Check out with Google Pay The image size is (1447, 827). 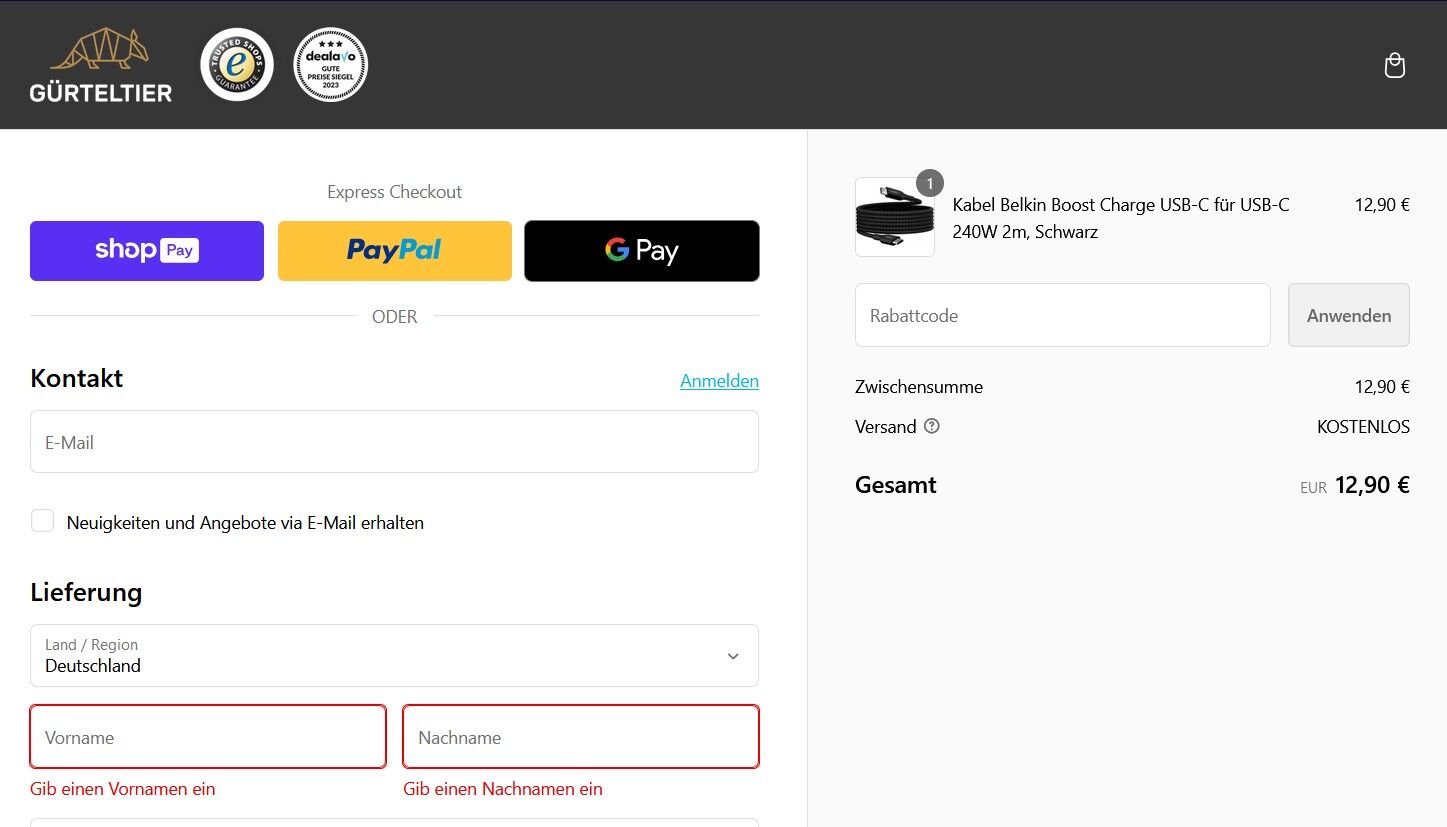[642, 251]
